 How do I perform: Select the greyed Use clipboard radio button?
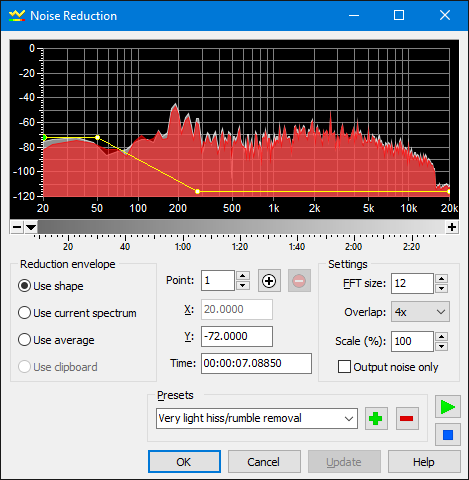[x=24, y=367]
